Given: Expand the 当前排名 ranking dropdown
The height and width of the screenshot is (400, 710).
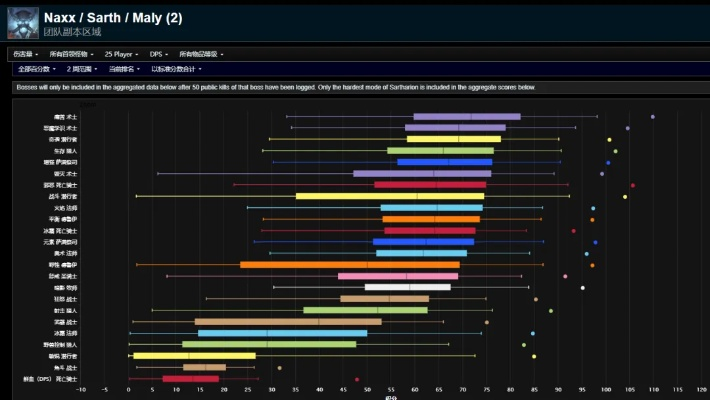Looking at the screenshot, I should click(x=124, y=69).
